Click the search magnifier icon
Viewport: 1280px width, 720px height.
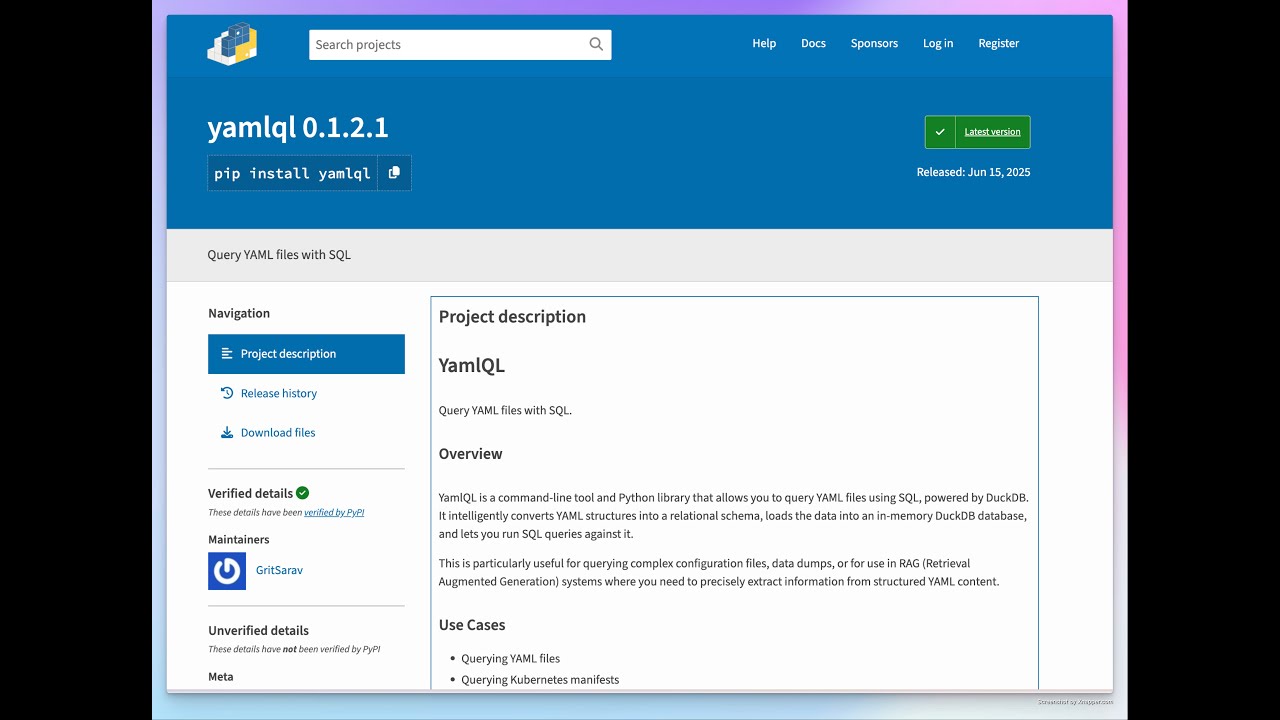click(x=596, y=44)
